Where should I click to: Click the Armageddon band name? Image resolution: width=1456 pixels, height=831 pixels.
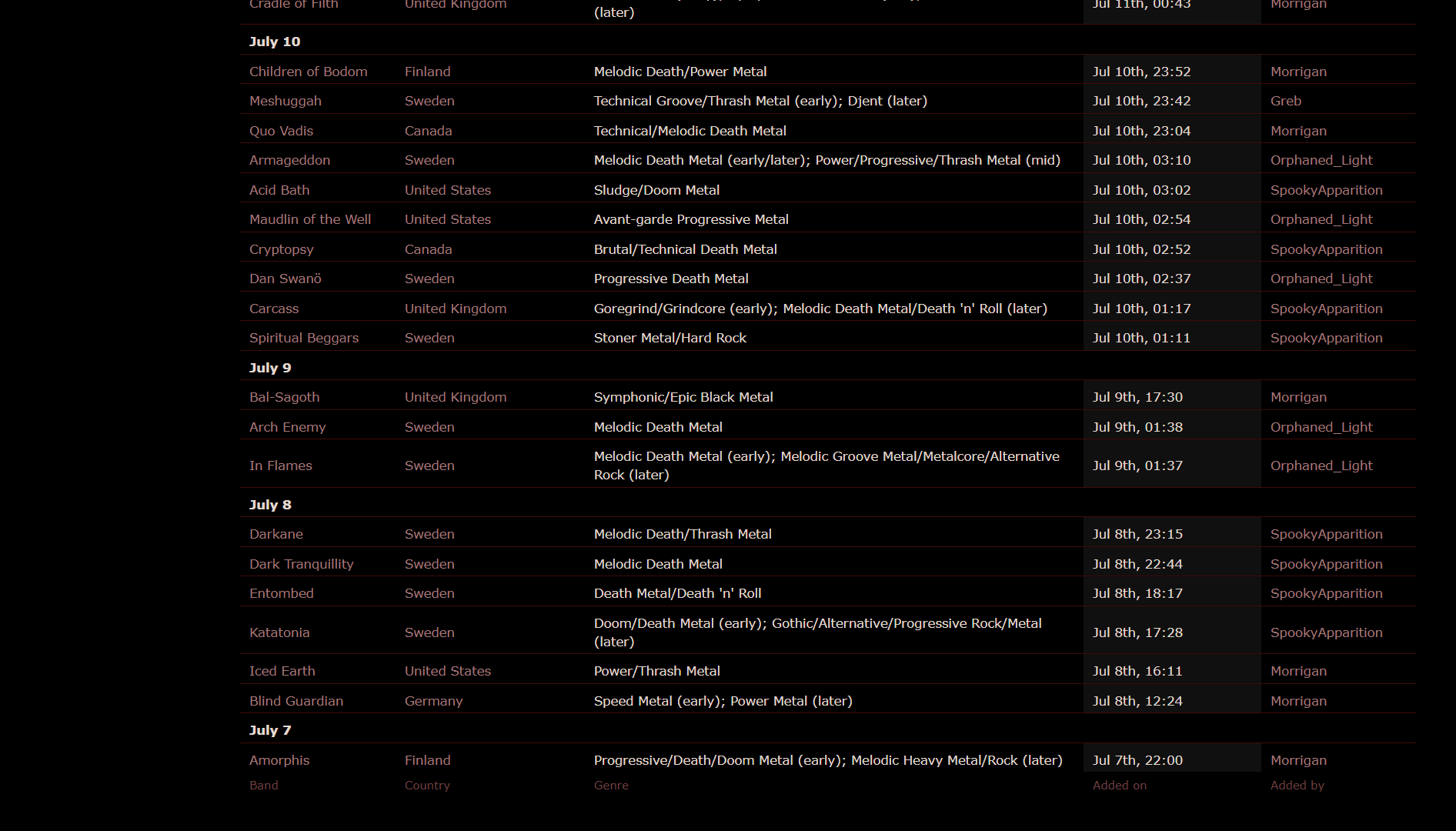289,160
